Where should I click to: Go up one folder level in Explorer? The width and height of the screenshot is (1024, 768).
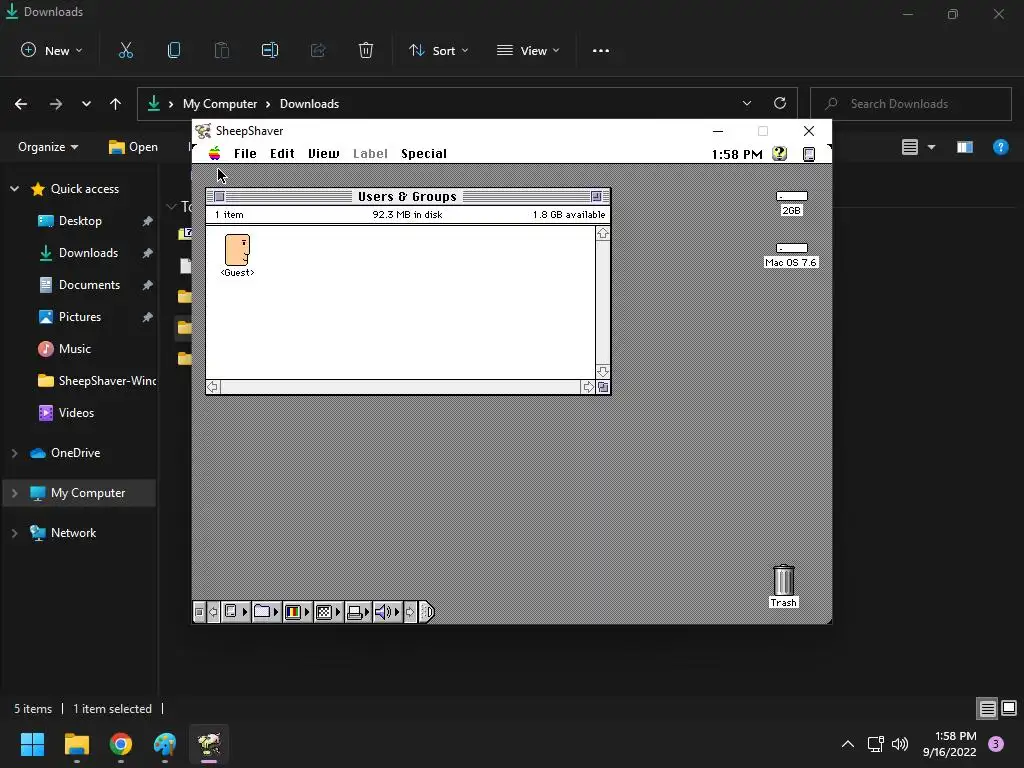[116, 104]
